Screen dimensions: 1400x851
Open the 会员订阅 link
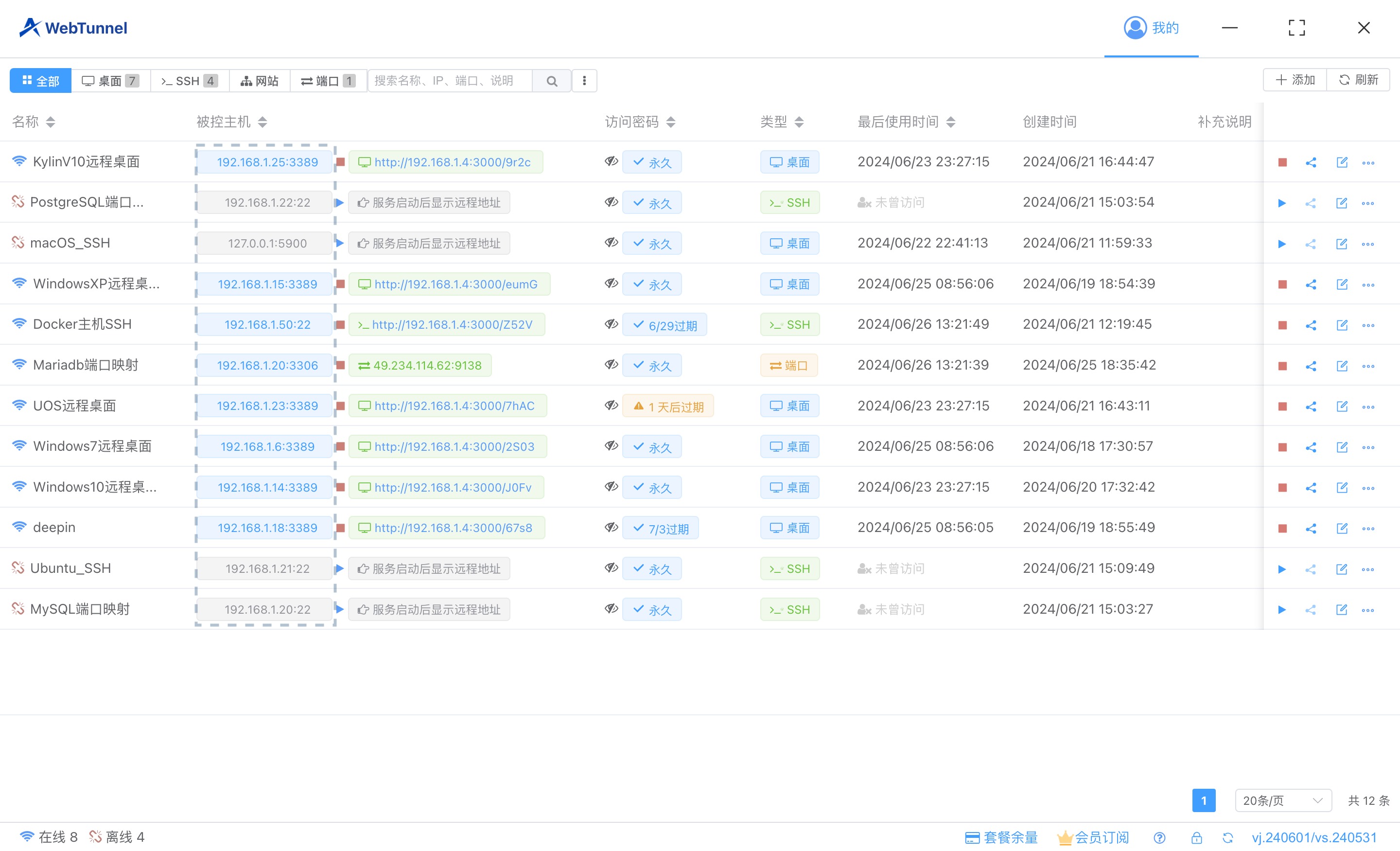pos(1093,837)
